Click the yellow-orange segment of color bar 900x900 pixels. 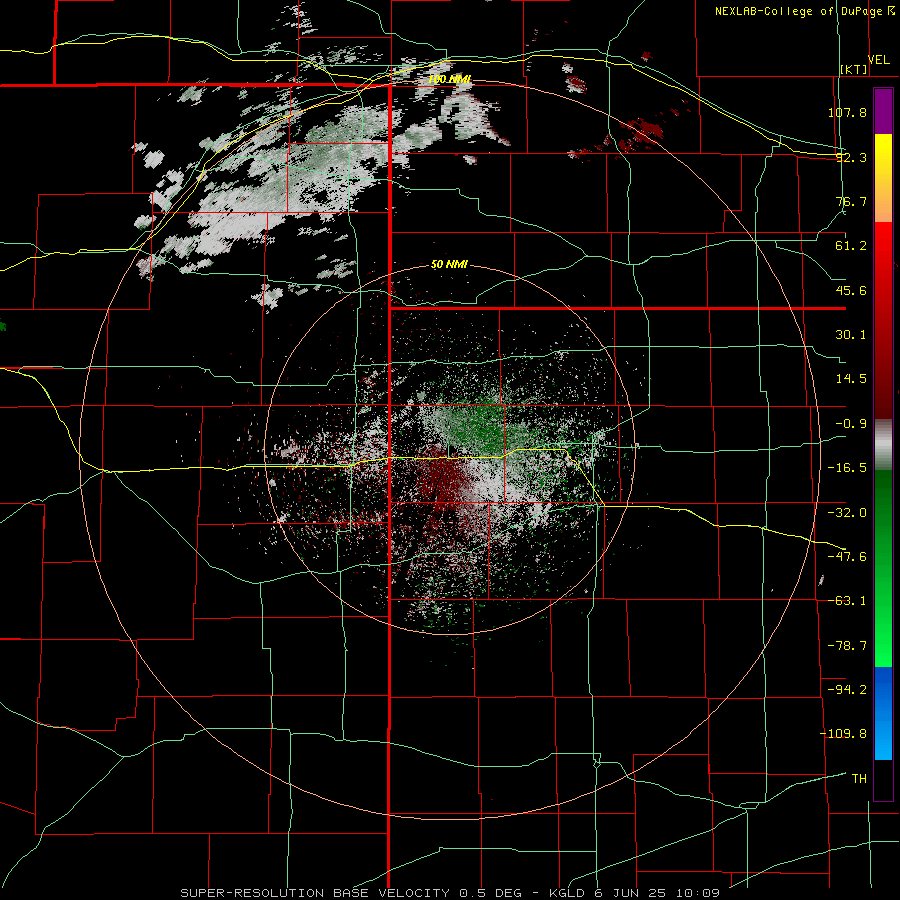[x=883, y=178]
